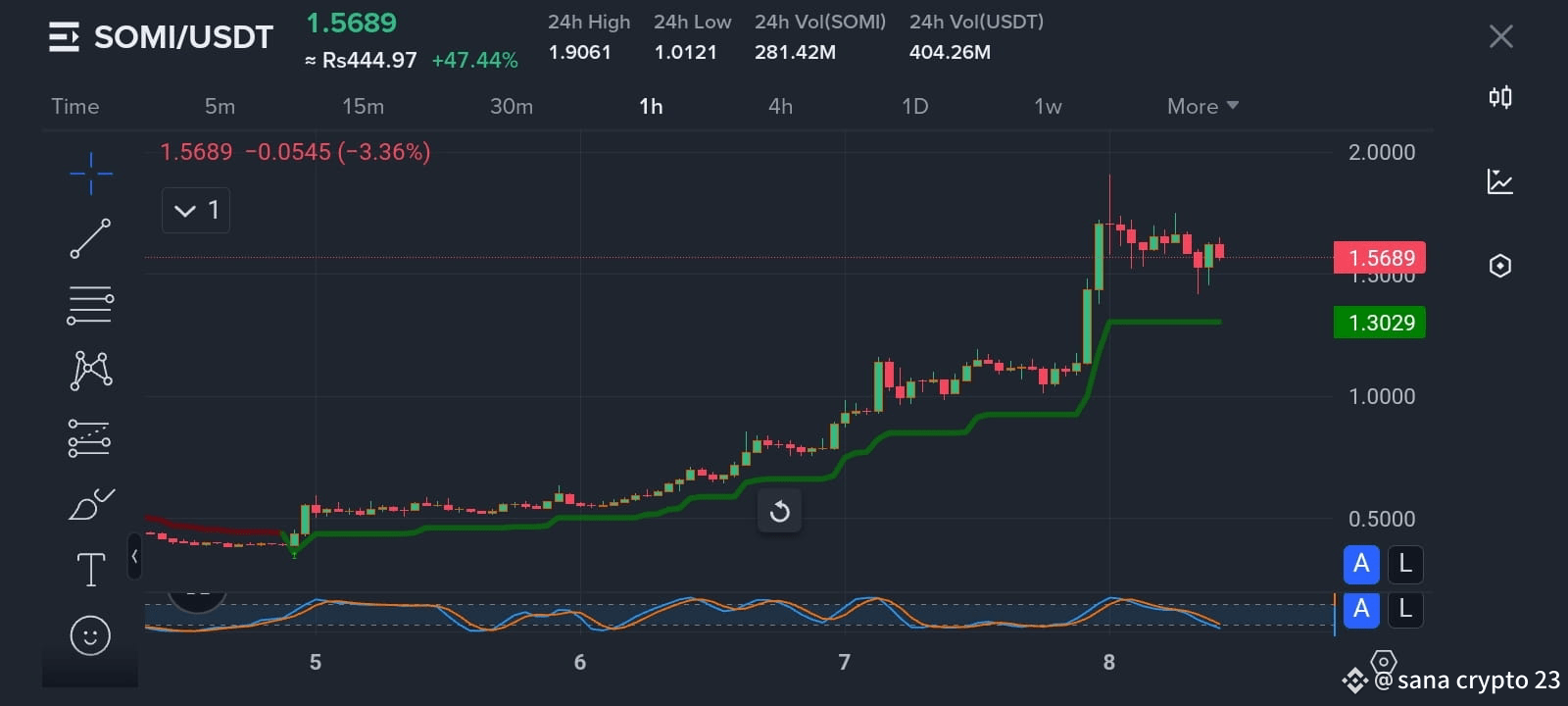
Task: Click date marker 8 on time axis
Action: (1109, 662)
